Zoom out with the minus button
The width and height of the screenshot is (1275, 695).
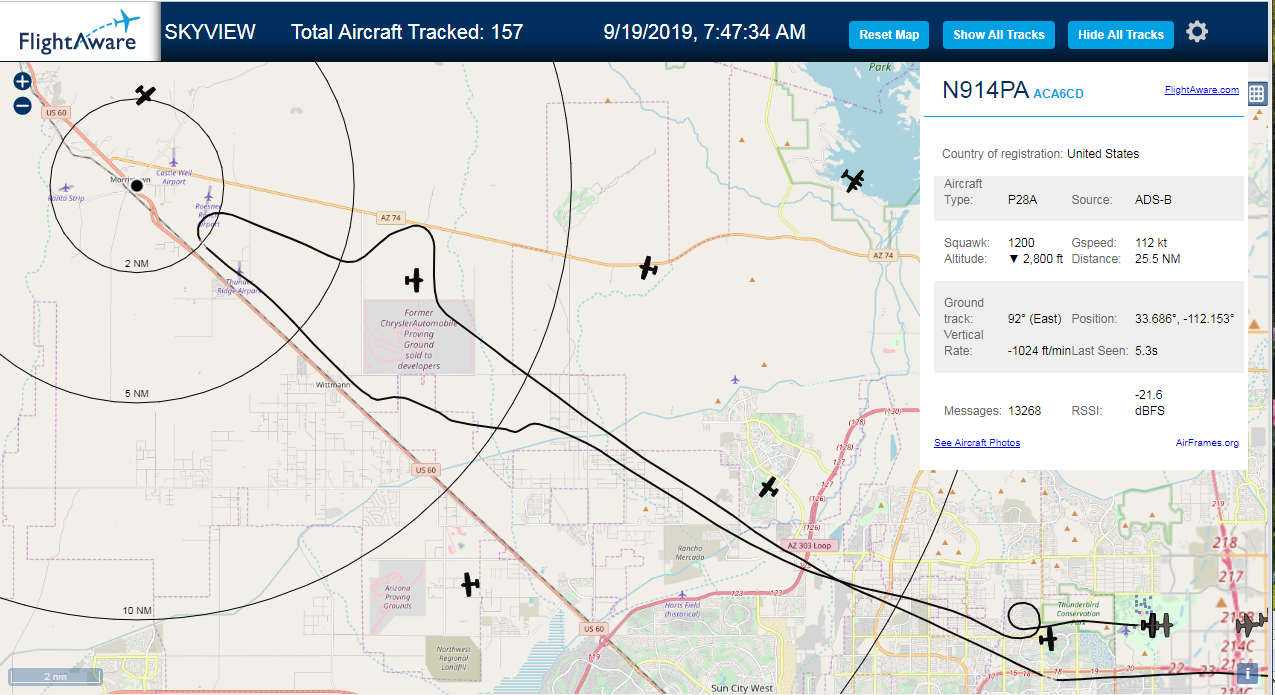click(x=22, y=106)
